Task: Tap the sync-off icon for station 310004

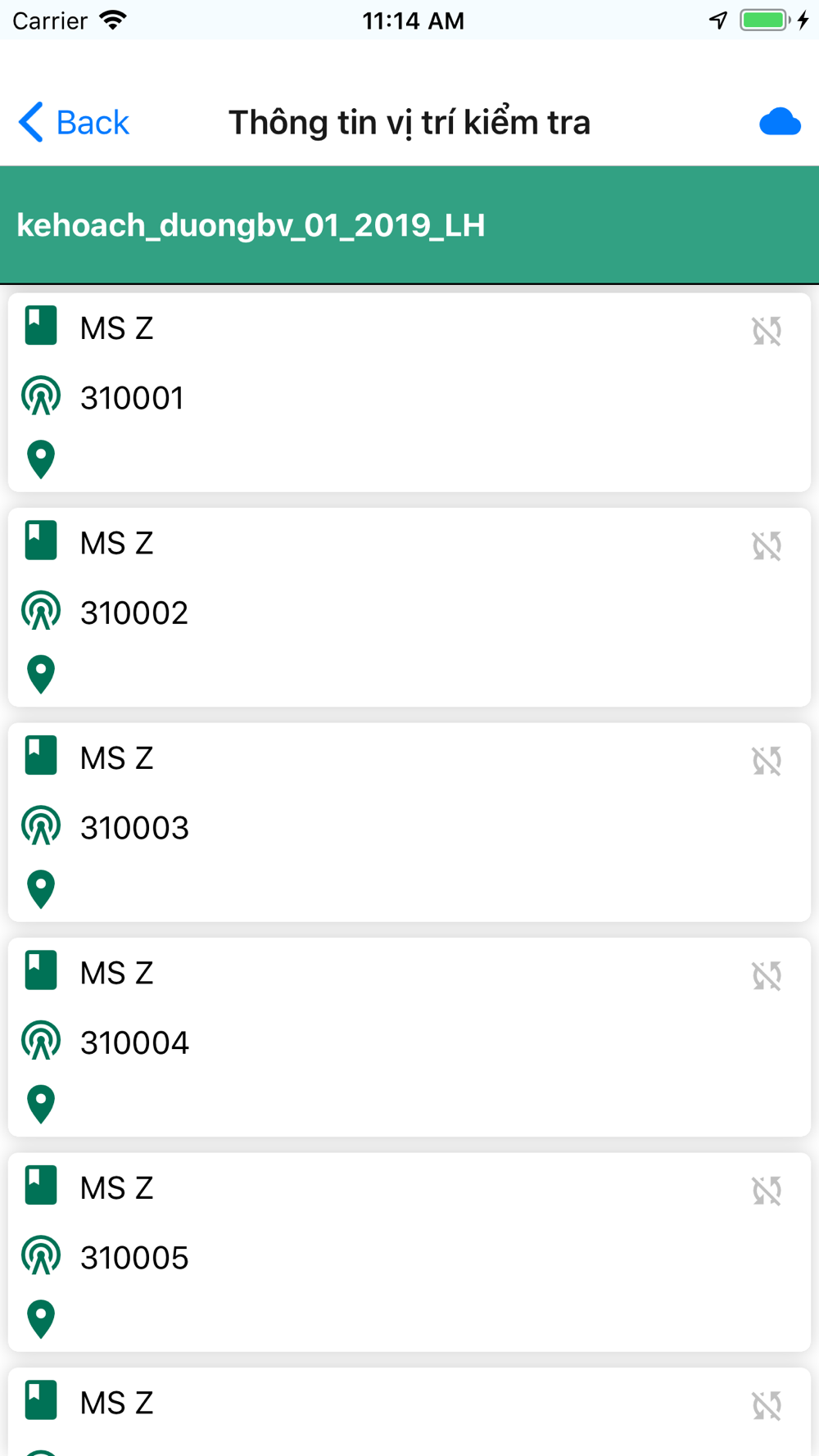Action: (767, 975)
